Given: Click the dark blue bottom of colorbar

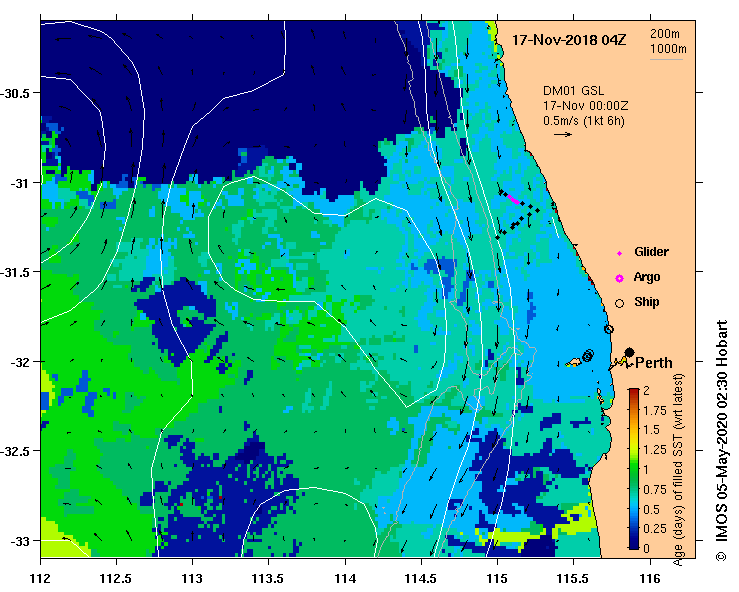Looking at the screenshot, I should pyautogui.click(x=634, y=544).
